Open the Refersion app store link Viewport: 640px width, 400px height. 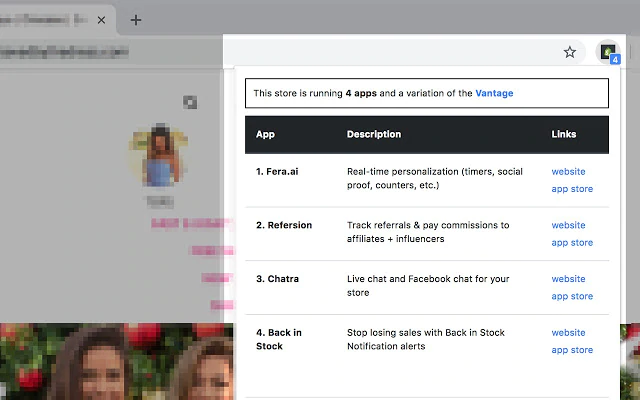pos(572,243)
